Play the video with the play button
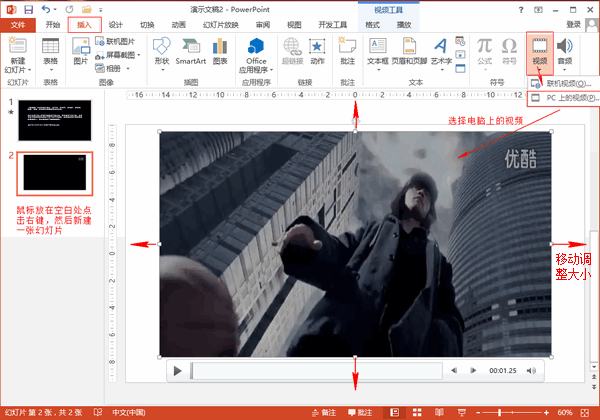600x420 pixels. [x=177, y=371]
